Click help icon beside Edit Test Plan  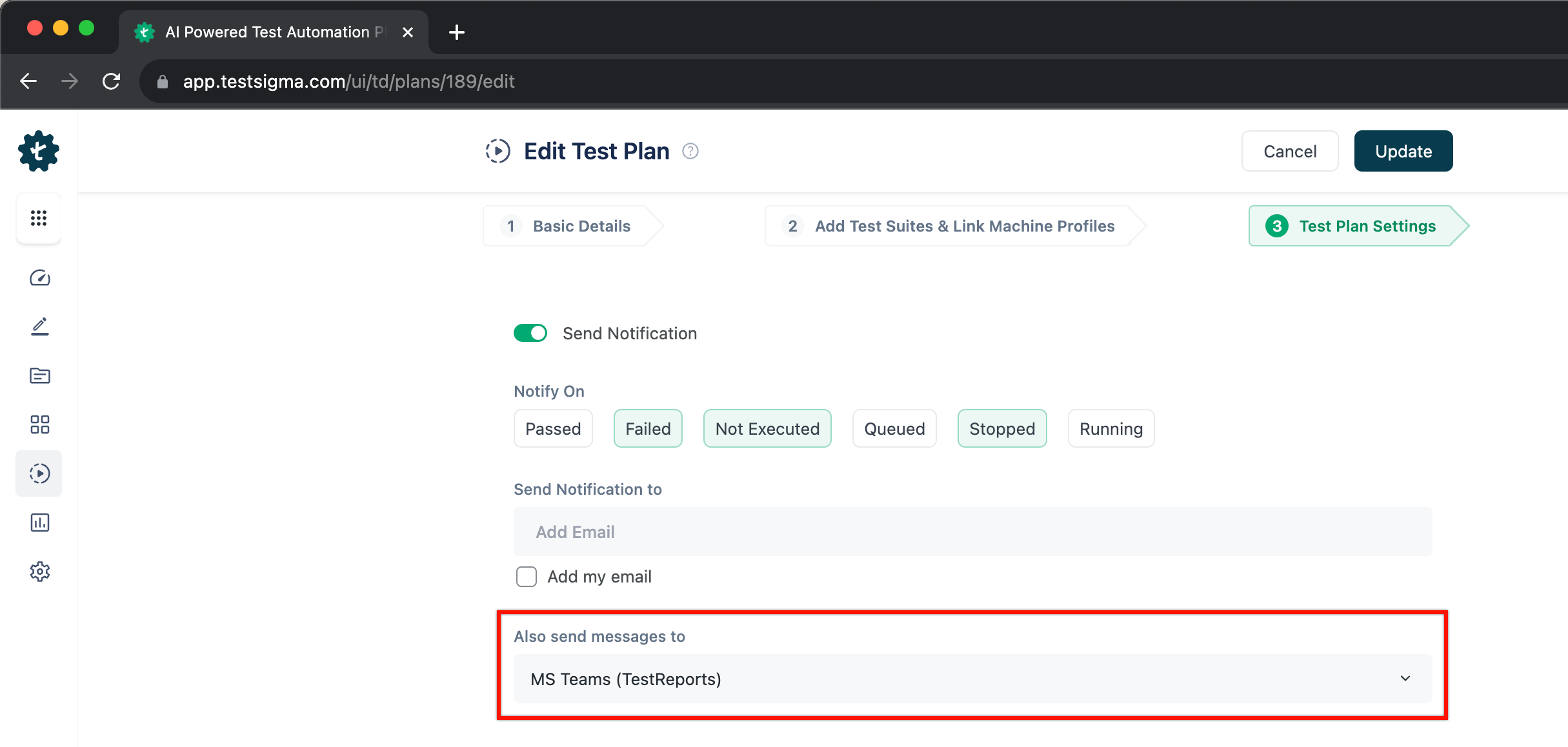pos(690,151)
